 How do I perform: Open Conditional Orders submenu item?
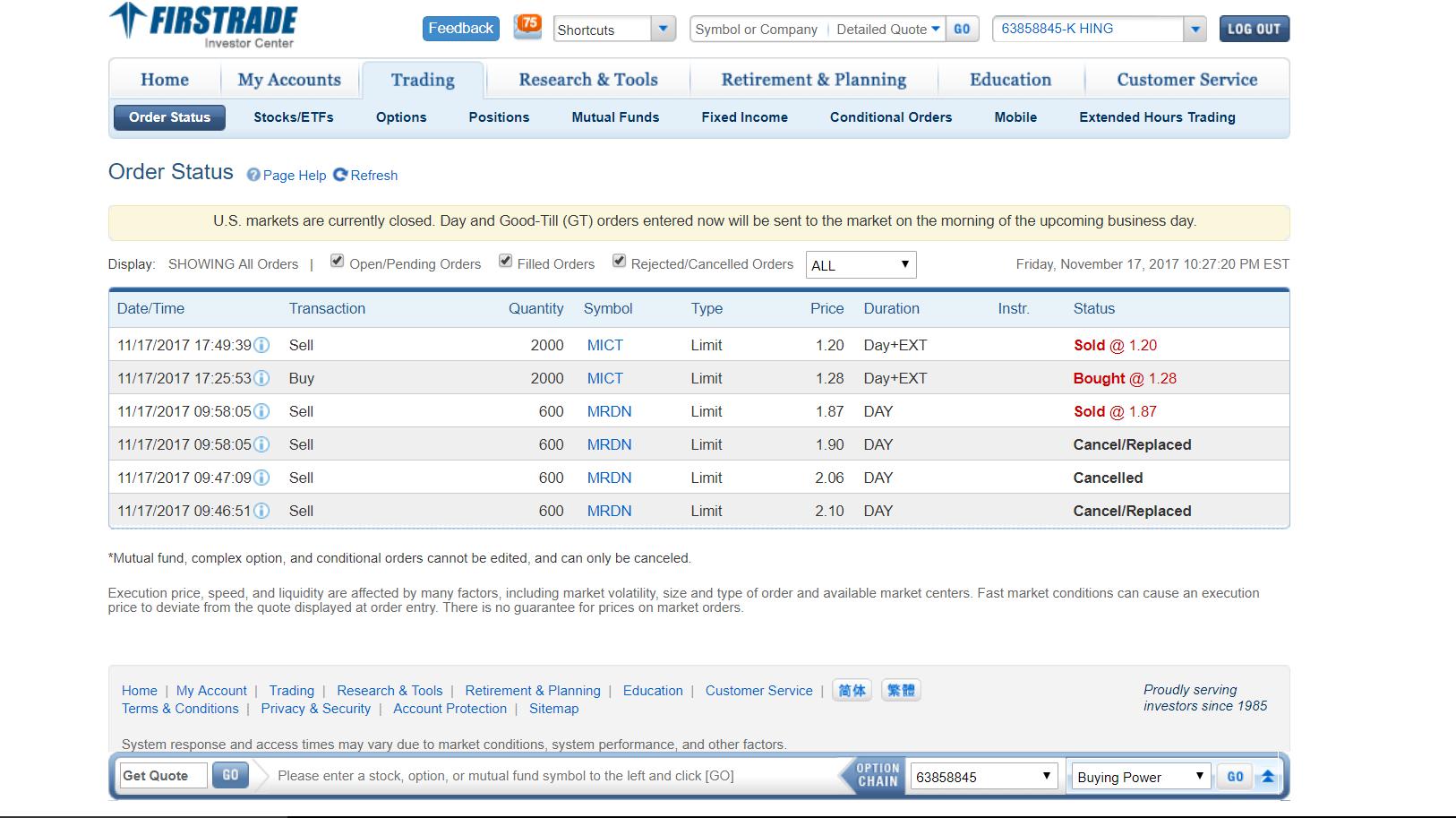point(891,117)
